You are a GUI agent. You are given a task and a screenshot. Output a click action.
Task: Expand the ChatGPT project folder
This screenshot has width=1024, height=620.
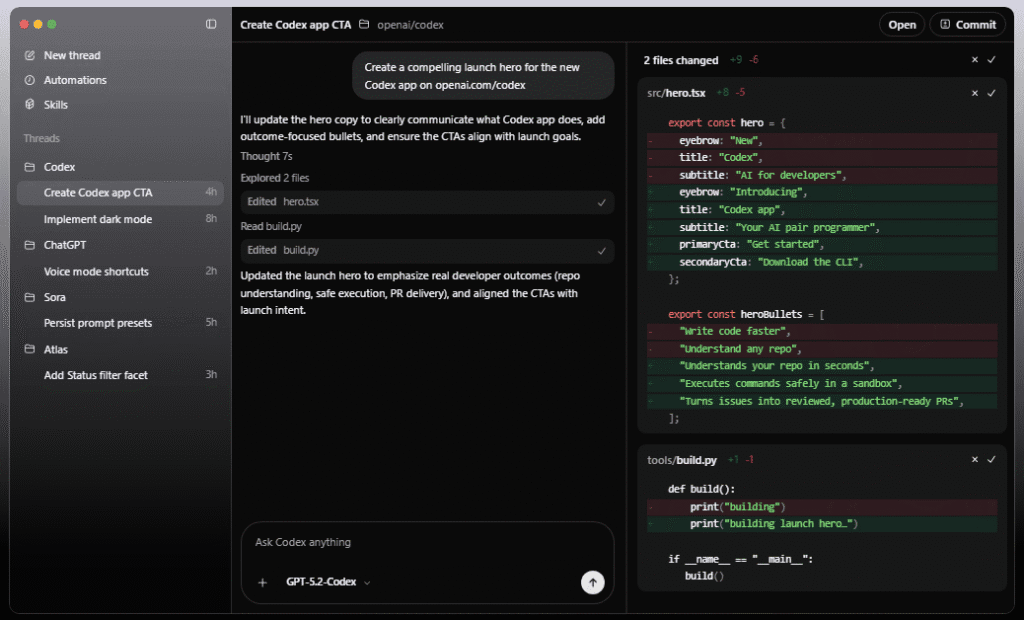pos(30,245)
